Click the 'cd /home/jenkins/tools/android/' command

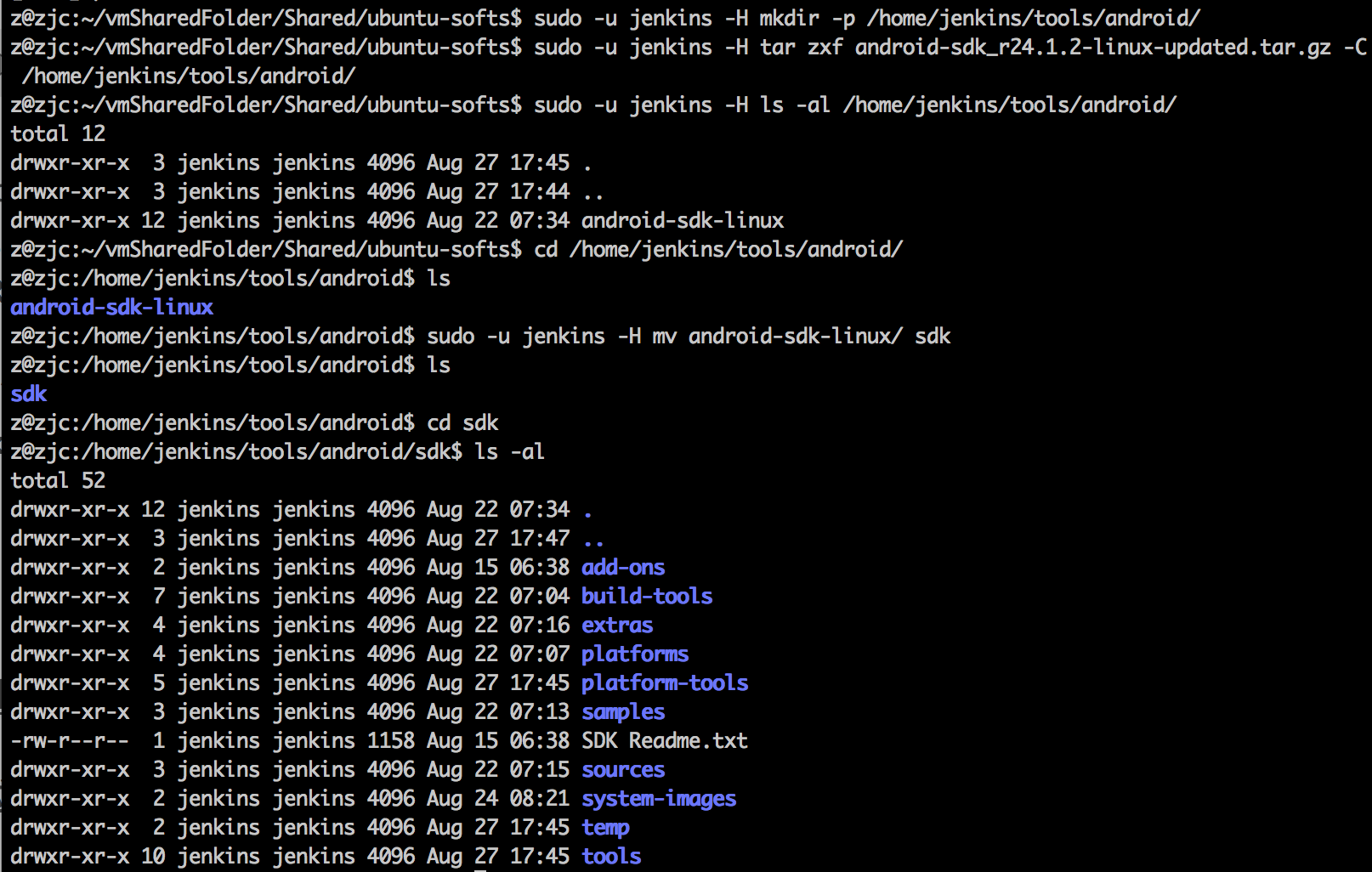click(x=718, y=249)
